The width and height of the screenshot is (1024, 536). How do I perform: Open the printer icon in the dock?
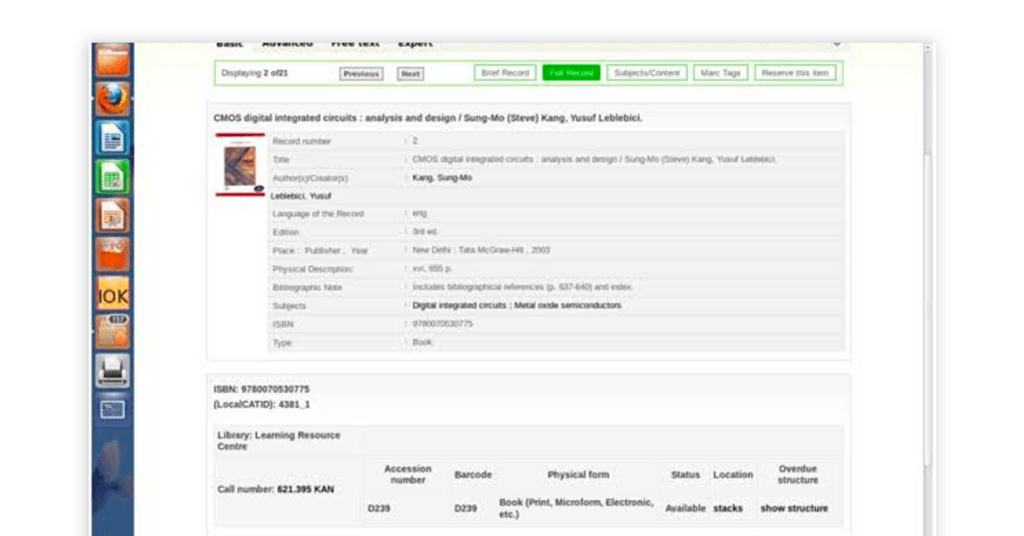[113, 370]
